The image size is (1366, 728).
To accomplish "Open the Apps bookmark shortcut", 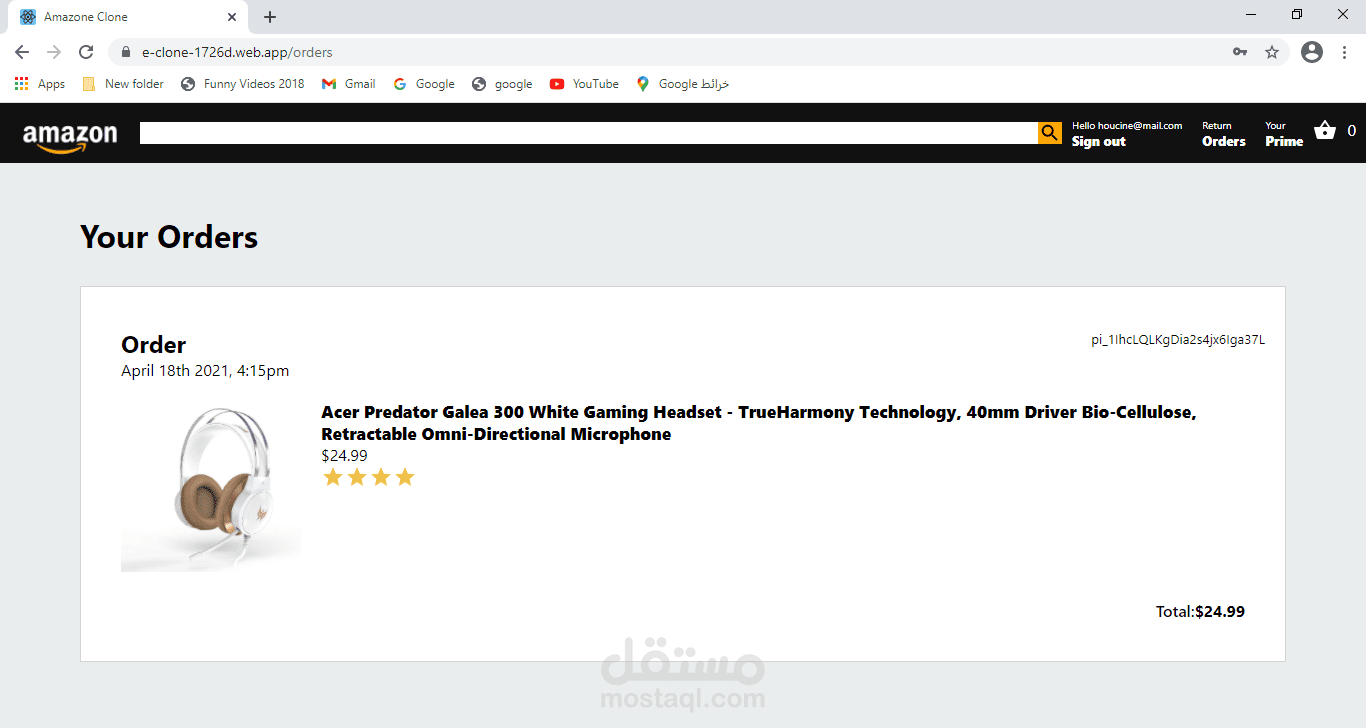I will point(40,84).
